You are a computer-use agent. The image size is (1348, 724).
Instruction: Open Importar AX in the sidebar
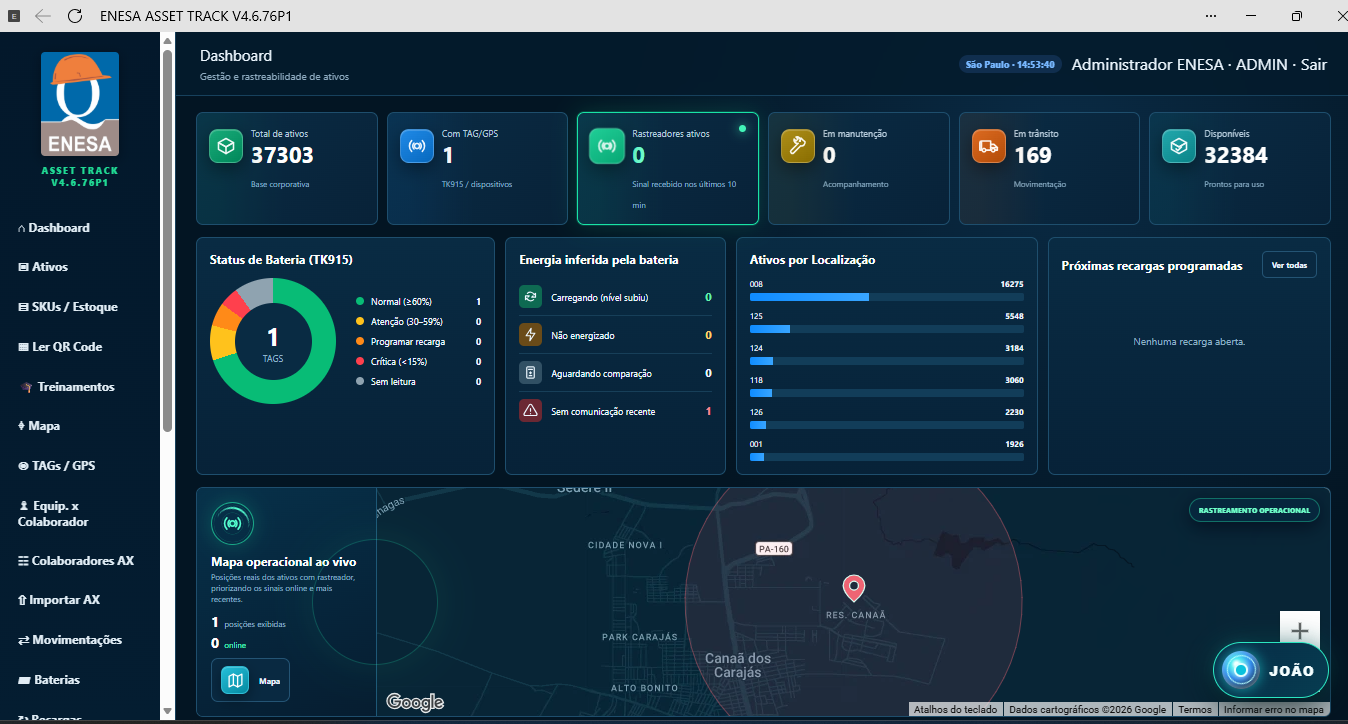tap(59, 600)
